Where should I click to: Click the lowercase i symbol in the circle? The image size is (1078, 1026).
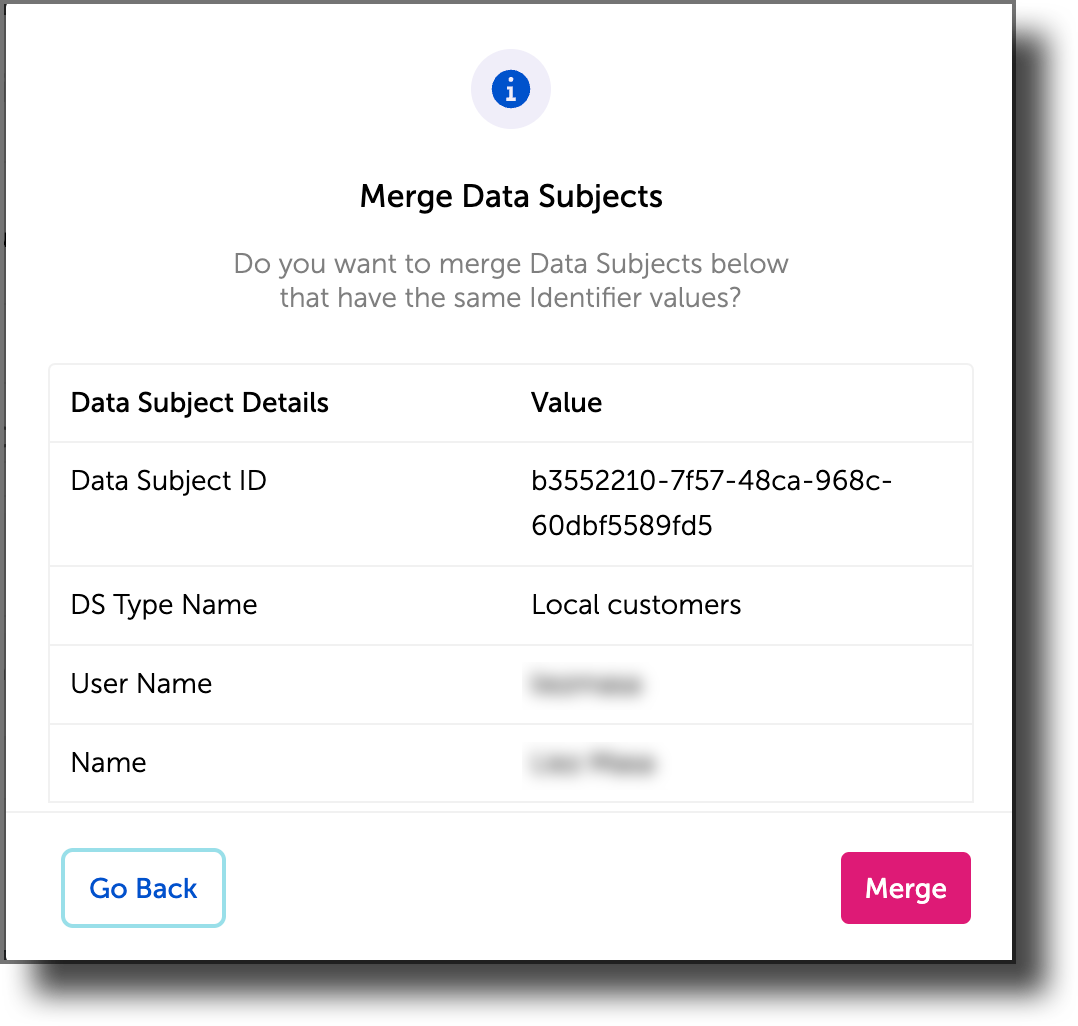(510, 88)
